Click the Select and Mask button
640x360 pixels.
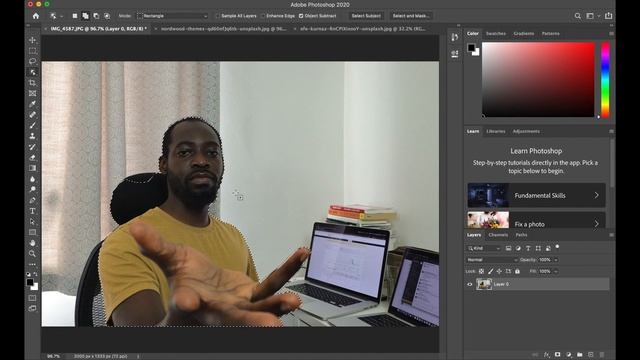[x=411, y=16]
